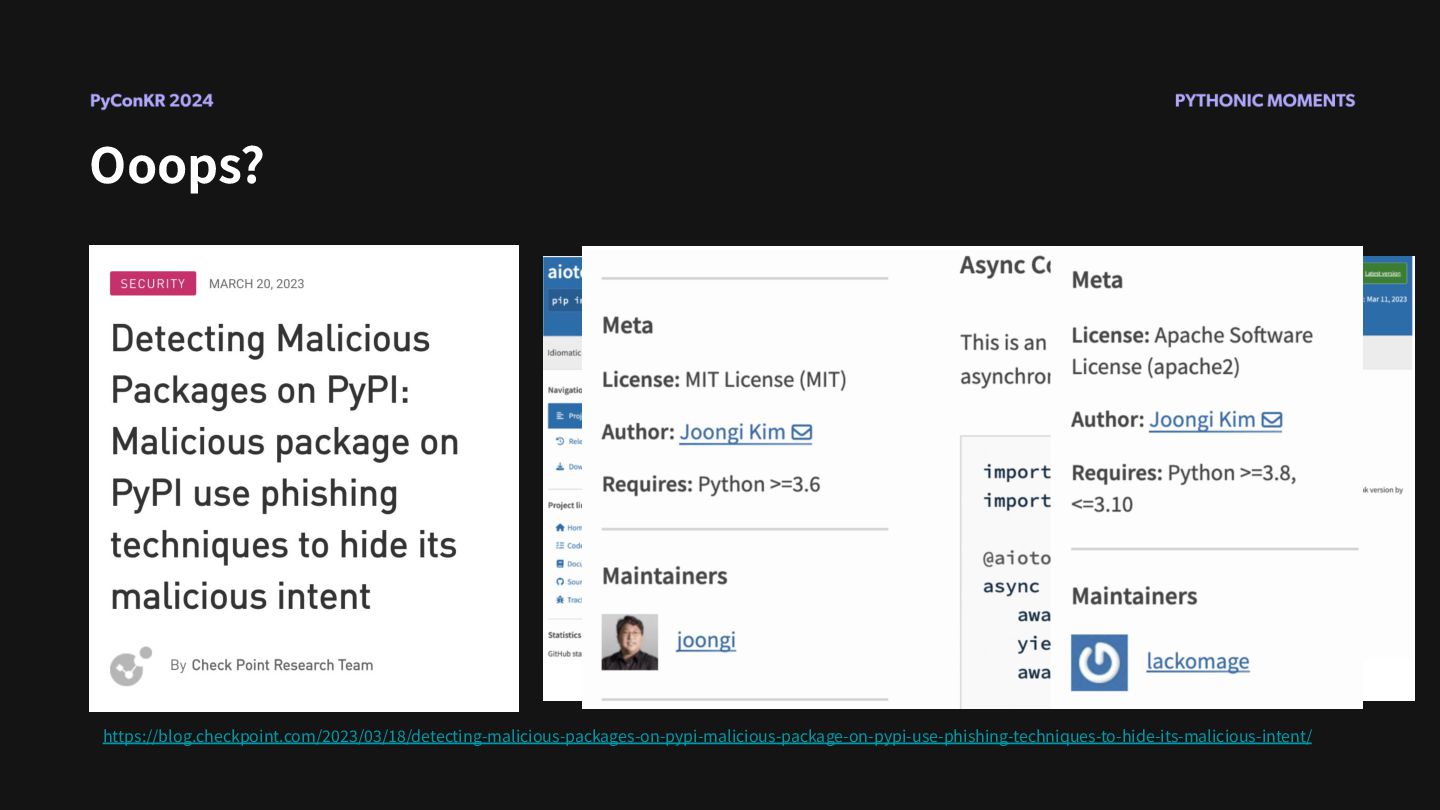Click the Statistics heading in PyPI sidebar

[x=564, y=635]
